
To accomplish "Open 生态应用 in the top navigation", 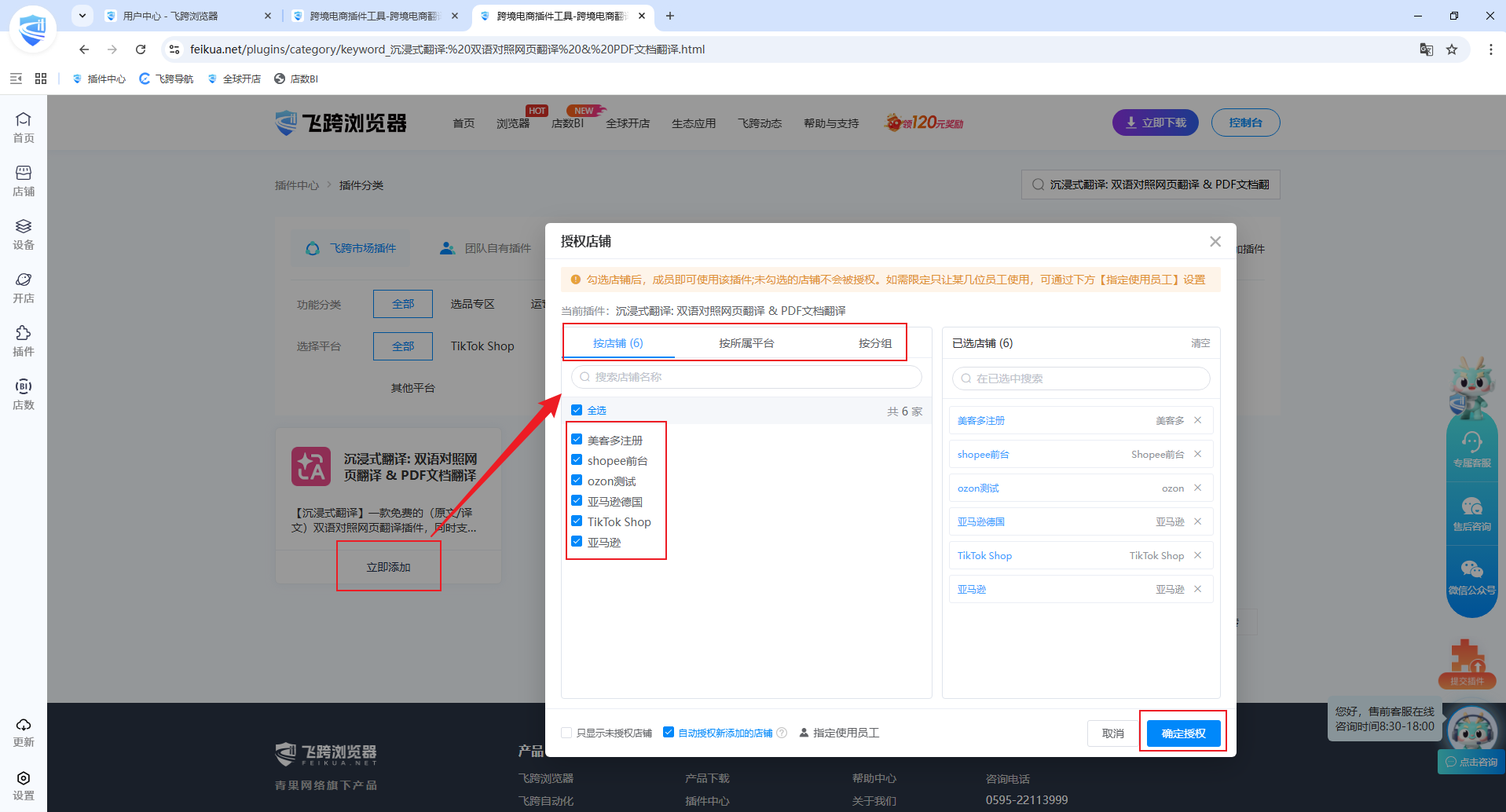I will click(694, 123).
